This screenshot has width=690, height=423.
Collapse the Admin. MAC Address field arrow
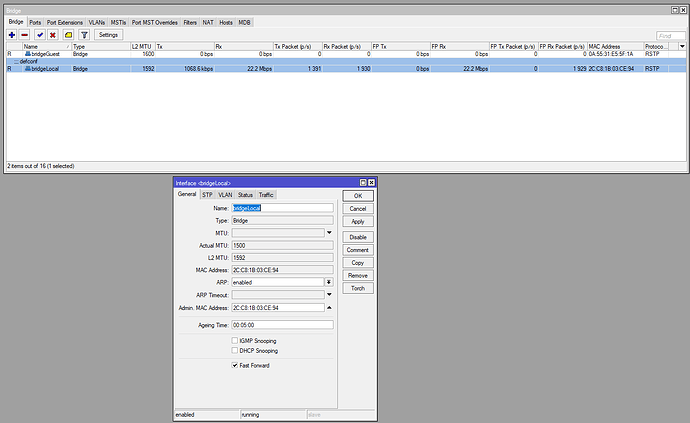(x=329, y=308)
